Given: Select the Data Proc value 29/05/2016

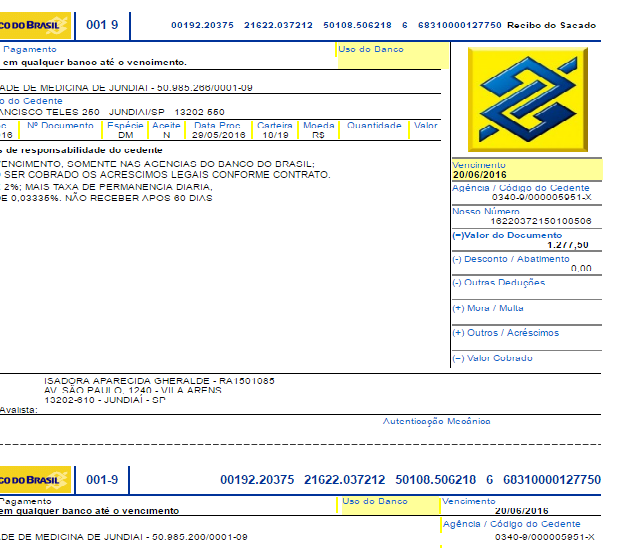Looking at the screenshot, I should [219, 134].
